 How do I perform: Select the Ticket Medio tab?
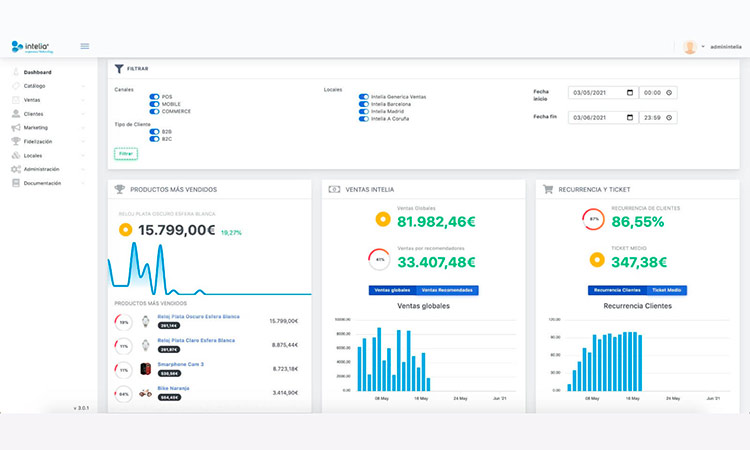coord(665,290)
